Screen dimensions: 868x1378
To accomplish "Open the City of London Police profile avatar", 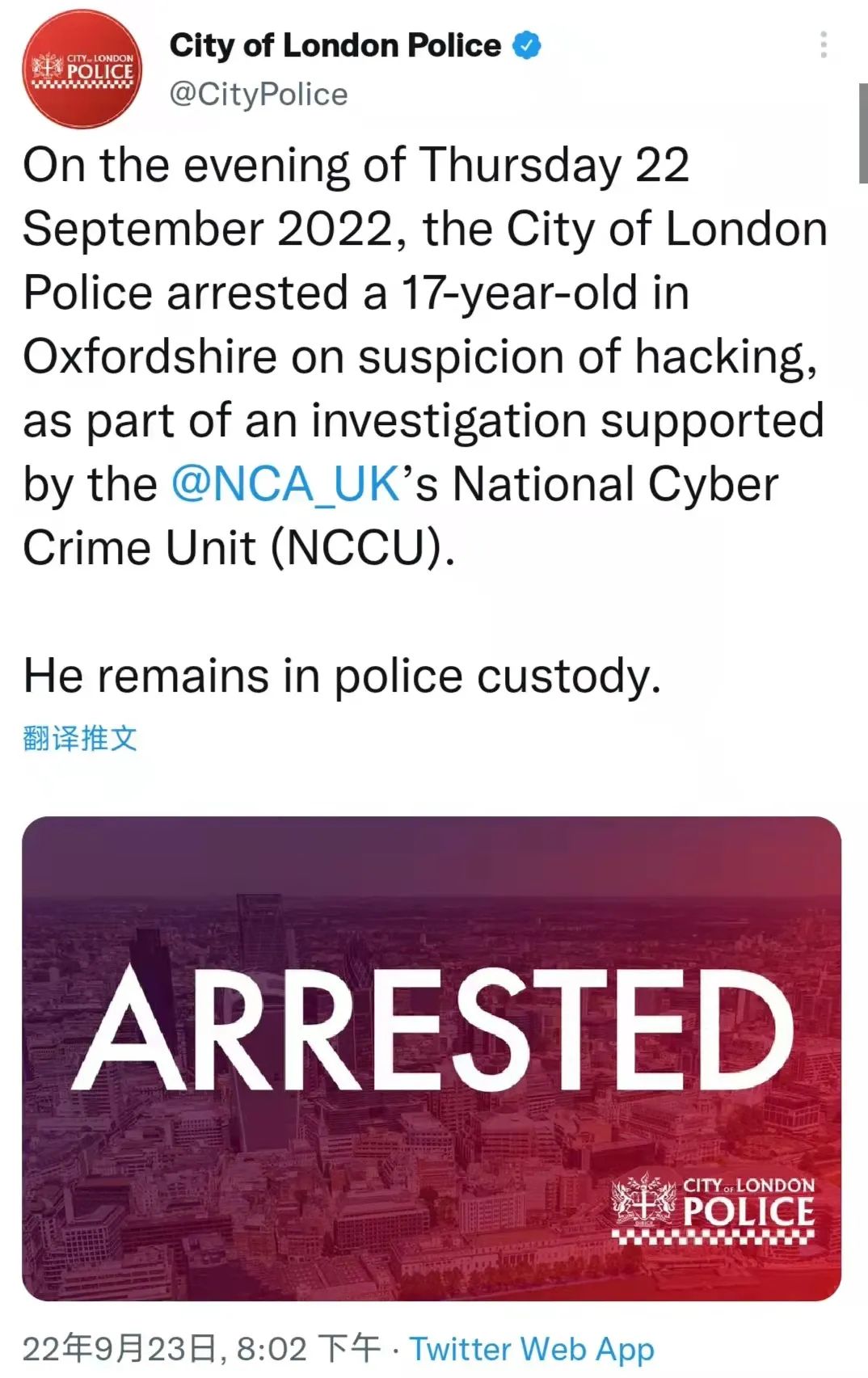I will (82, 69).
